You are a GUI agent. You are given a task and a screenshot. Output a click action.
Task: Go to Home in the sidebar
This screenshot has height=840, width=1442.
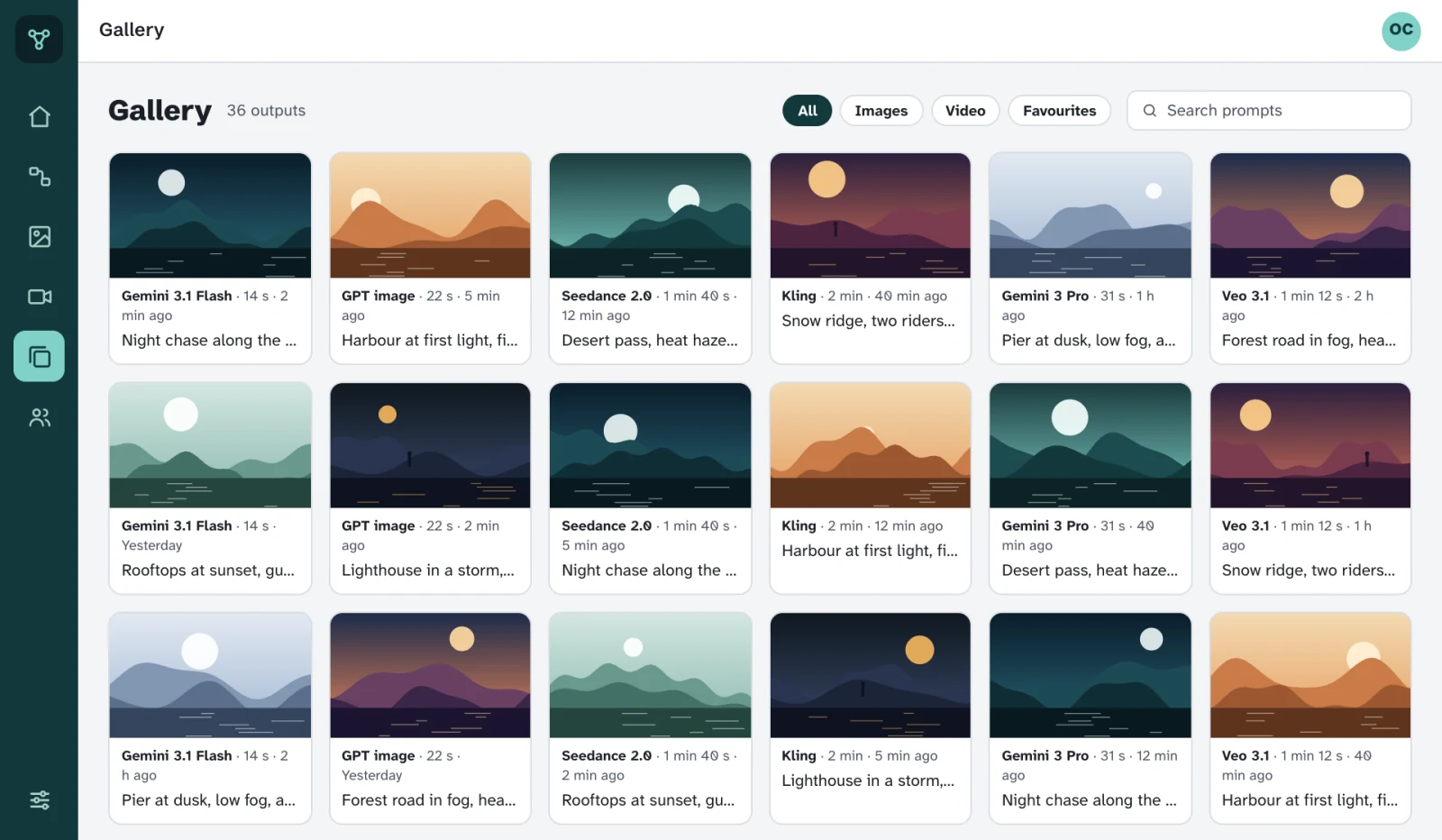click(x=39, y=117)
